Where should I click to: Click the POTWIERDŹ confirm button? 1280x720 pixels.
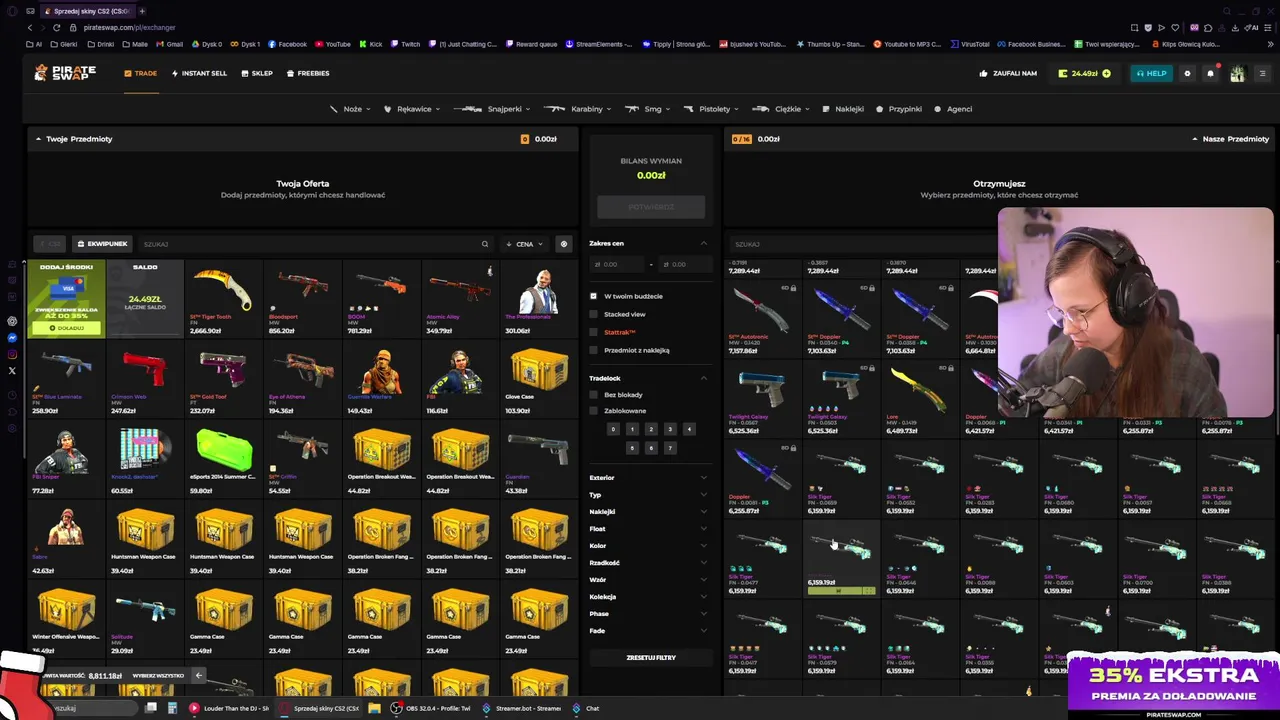[651, 207]
